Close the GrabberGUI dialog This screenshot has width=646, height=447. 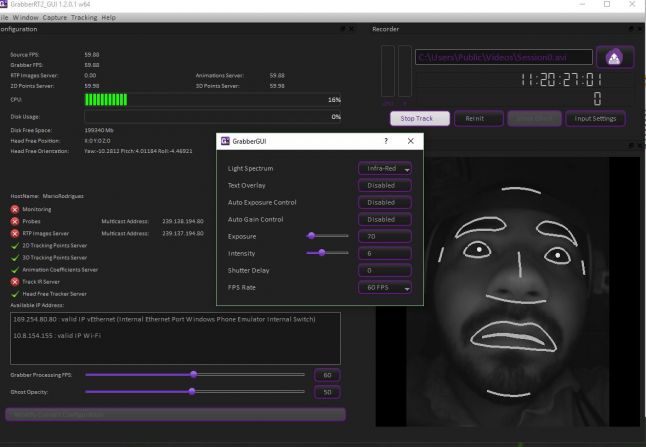coord(410,141)
